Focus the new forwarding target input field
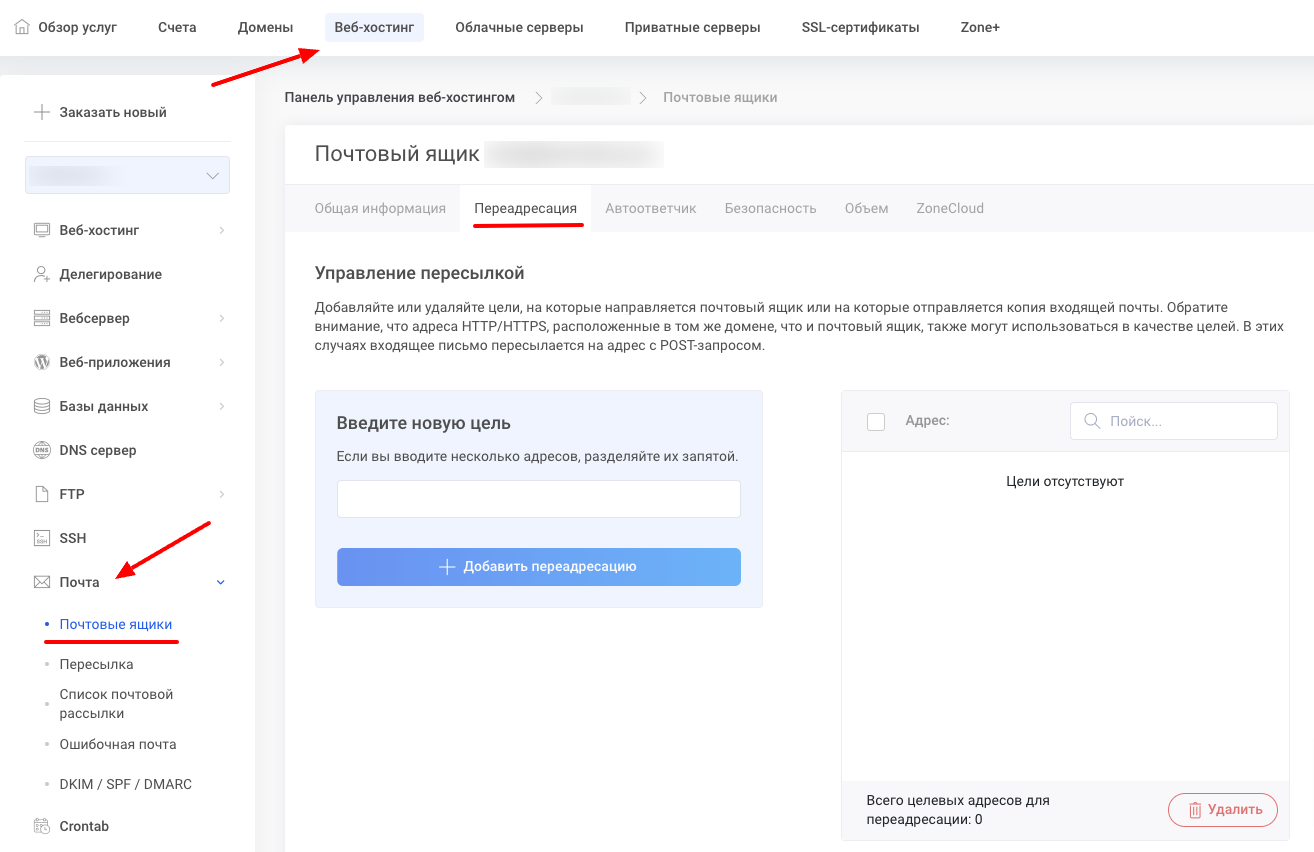This screenshot has height=852, width=1314. [x=538, y=499]
